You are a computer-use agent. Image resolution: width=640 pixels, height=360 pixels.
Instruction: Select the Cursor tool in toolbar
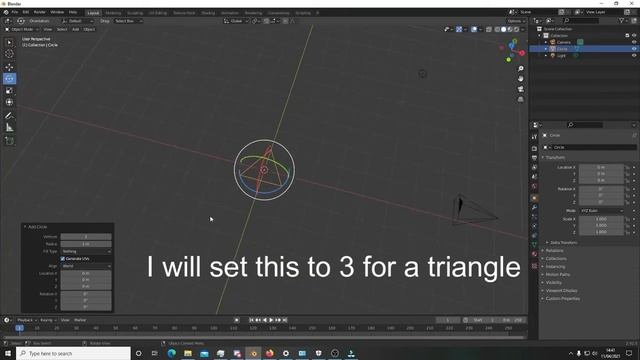click(9, 54)
